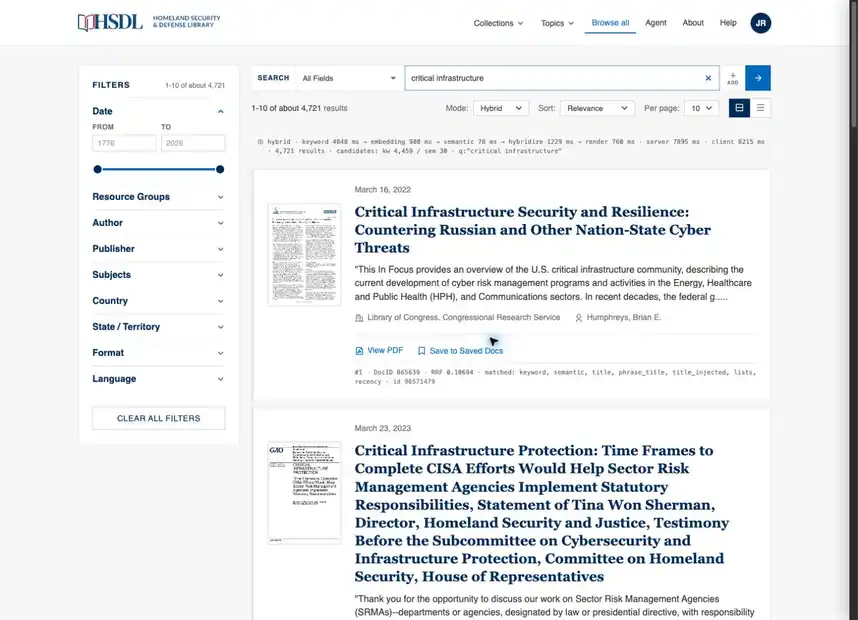This screenshot has width=858, height=620.
Task: Open the Topics menu
Action: point(557,23)
